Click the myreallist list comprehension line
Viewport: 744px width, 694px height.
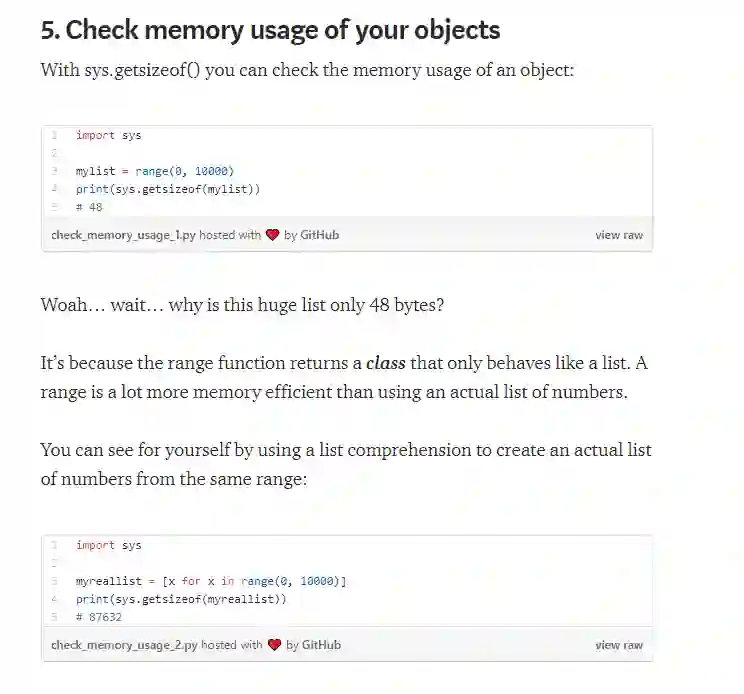pos(210,581)
